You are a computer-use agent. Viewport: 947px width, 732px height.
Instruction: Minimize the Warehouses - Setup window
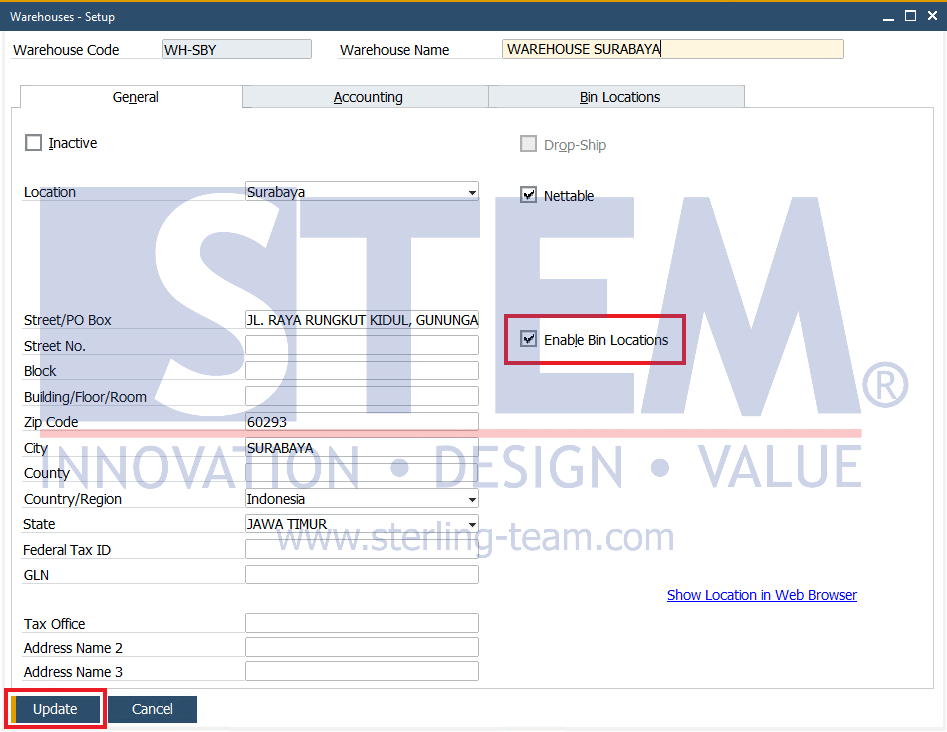click(888, 17)
